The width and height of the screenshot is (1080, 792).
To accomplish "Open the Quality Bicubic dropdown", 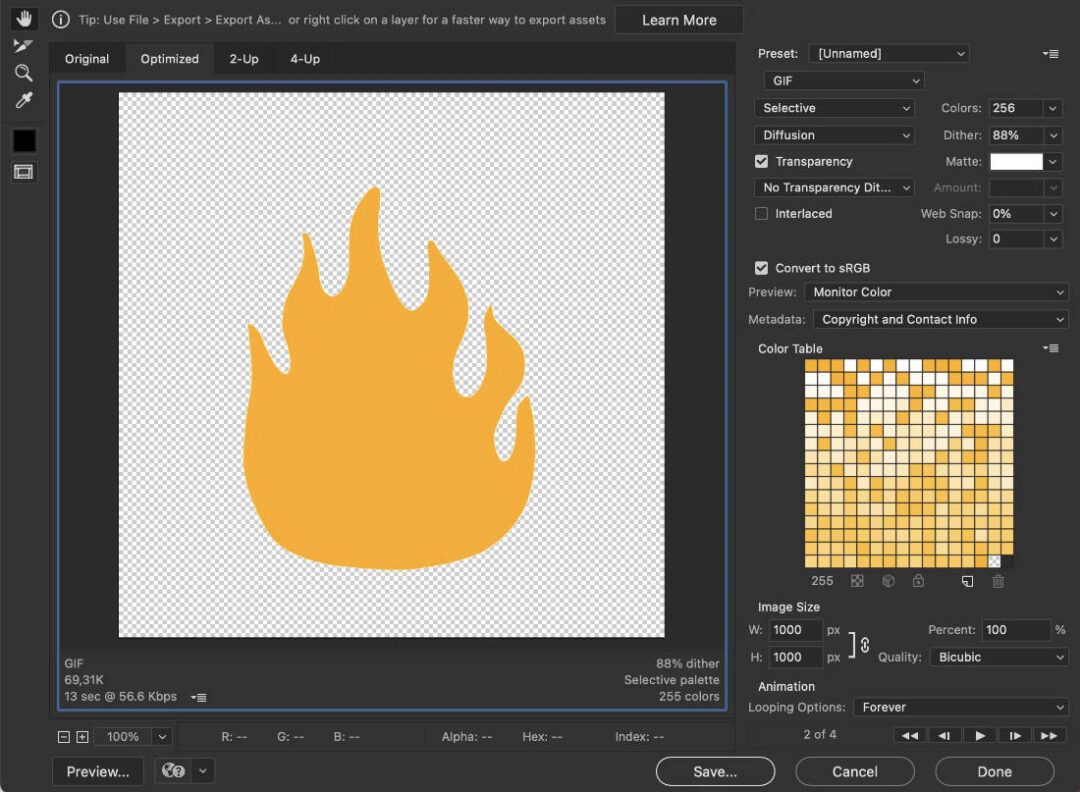I will point(999,657).
